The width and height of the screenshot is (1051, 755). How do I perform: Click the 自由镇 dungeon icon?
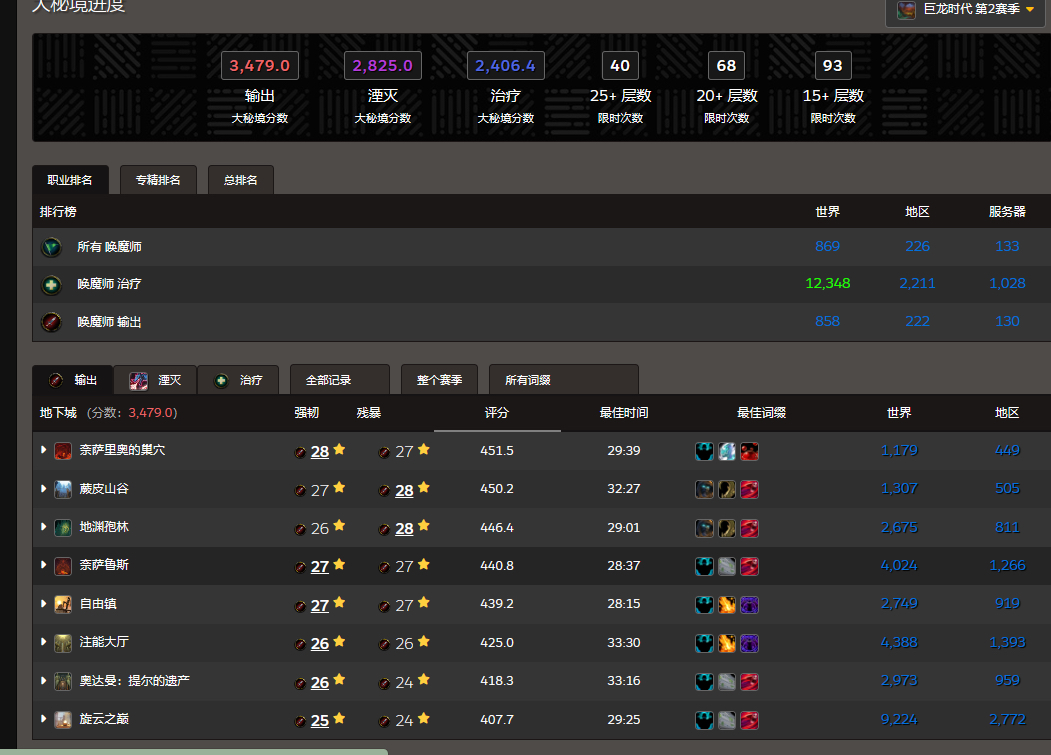pyautogui.click(x=63, y=604)
